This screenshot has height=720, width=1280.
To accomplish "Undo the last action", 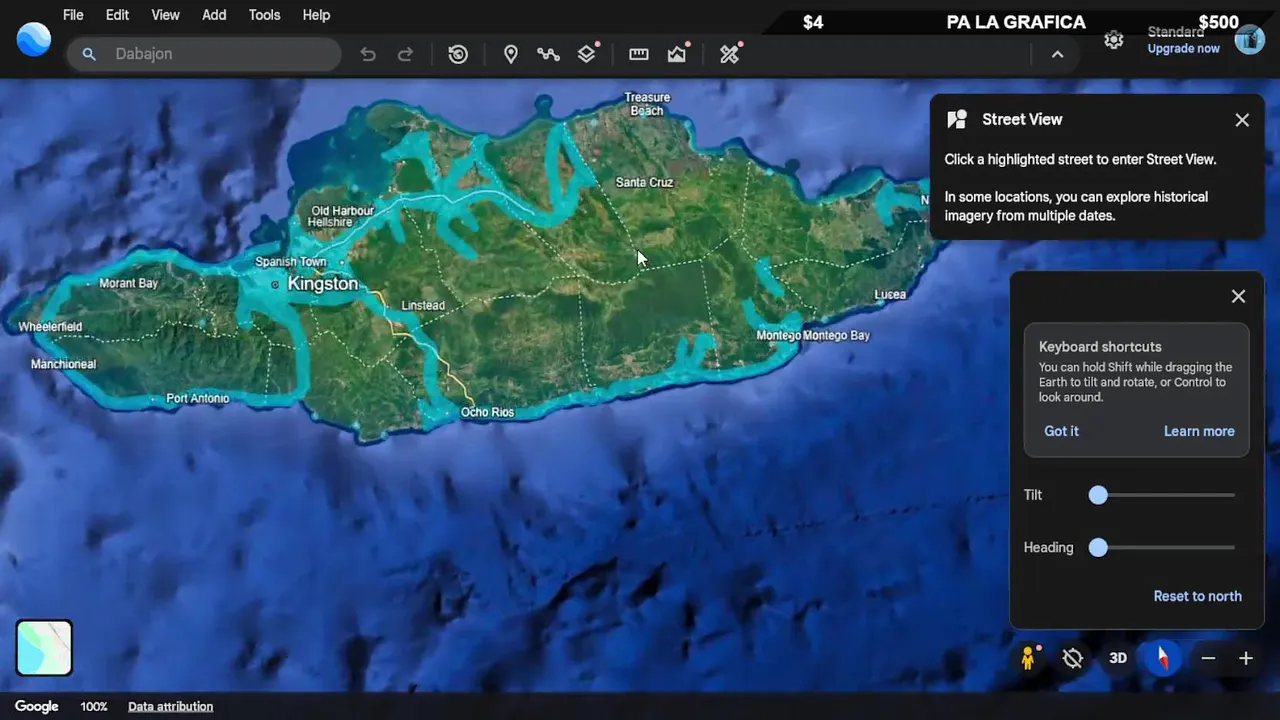I will [x=368, y=54].
